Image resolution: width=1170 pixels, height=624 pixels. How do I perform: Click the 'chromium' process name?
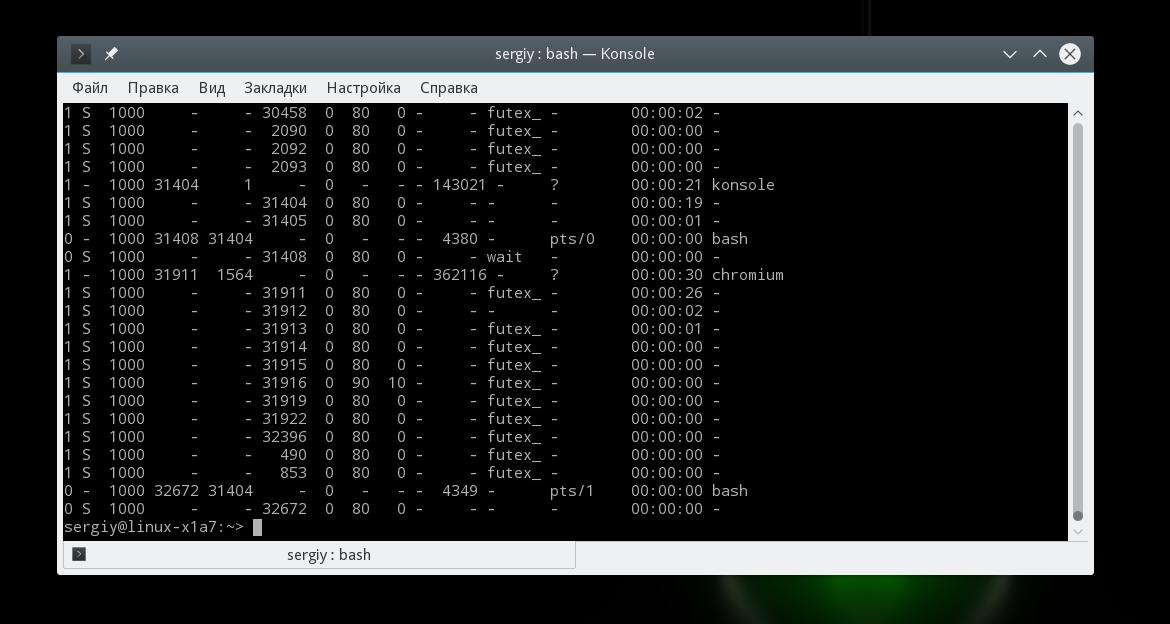[747, 275]
